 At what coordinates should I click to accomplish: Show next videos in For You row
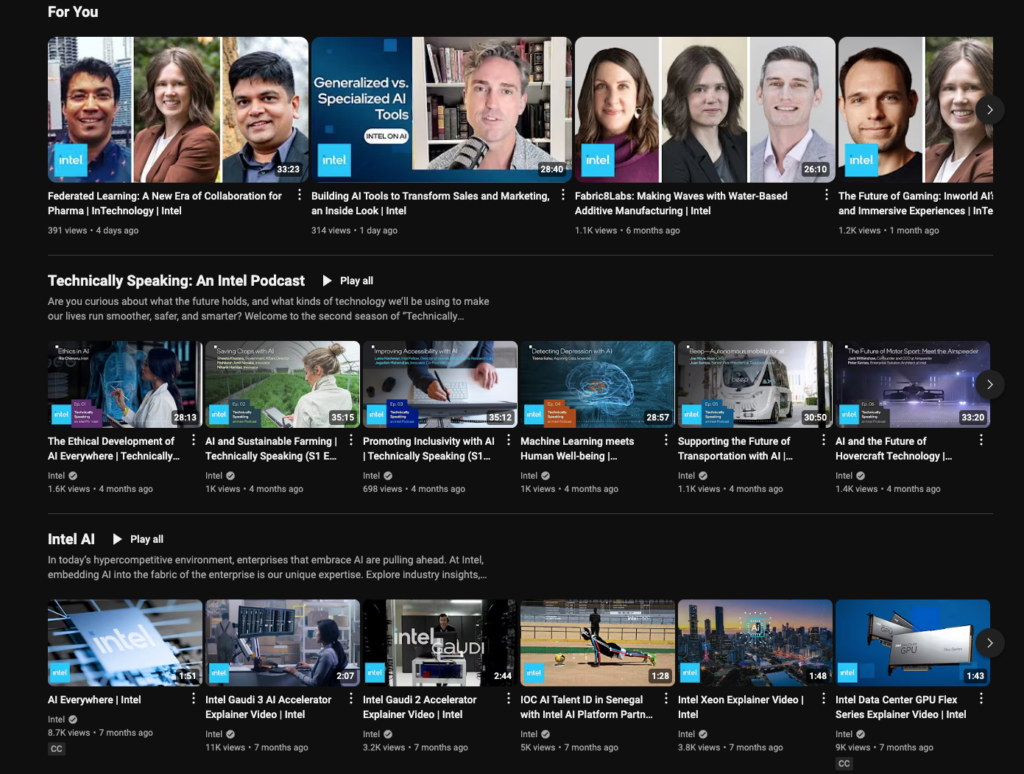tap(990, 110)
